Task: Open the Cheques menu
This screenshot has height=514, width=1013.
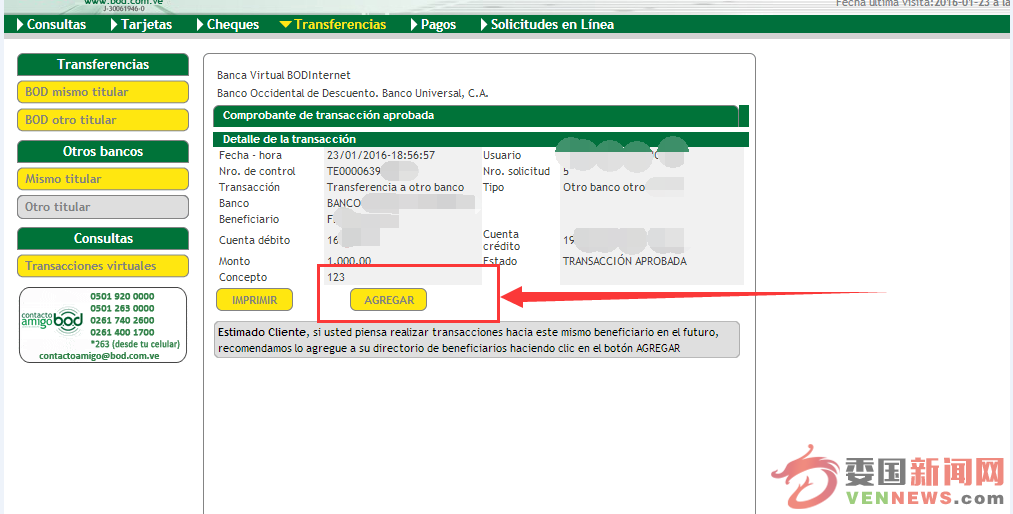Action: pos(233,25)
